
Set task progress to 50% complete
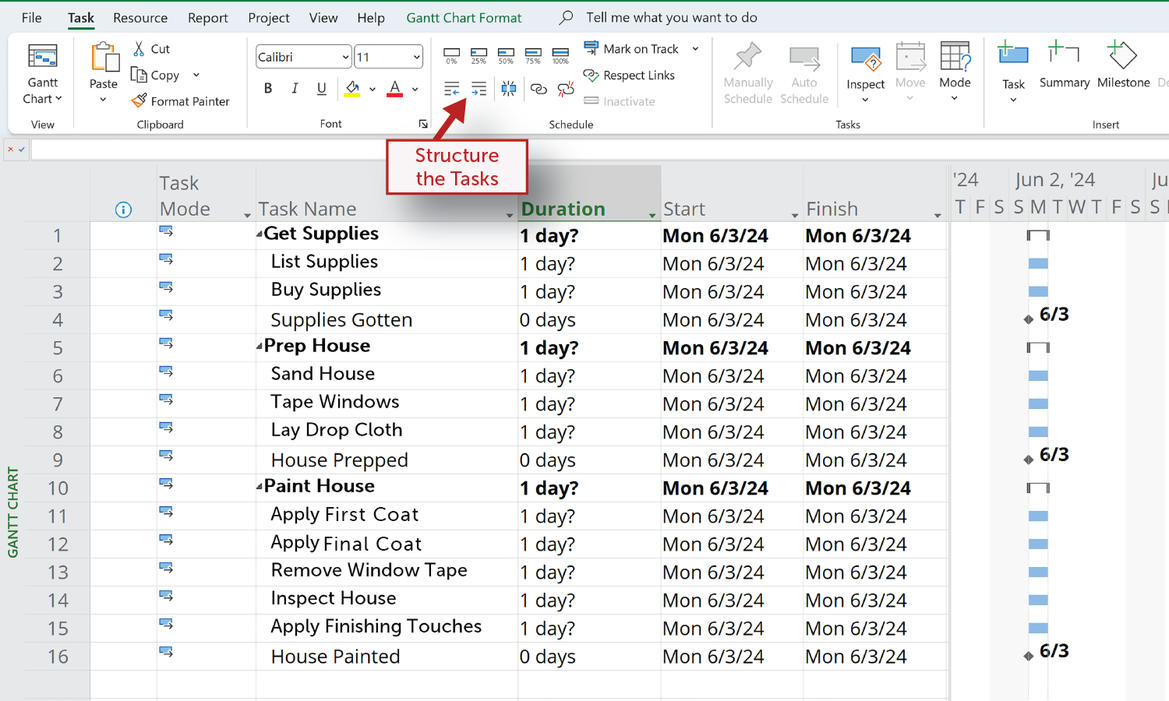(505, 55)
